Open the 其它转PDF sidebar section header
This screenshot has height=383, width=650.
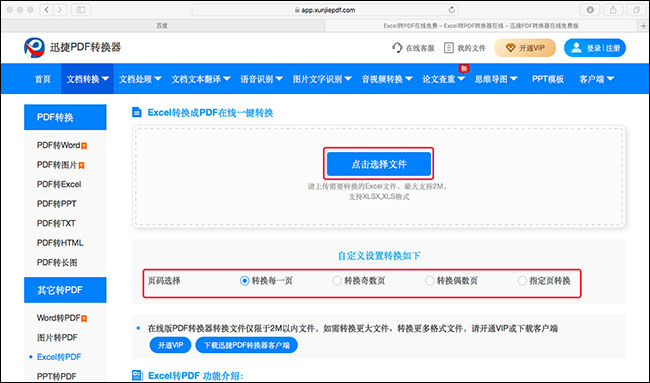65,290
